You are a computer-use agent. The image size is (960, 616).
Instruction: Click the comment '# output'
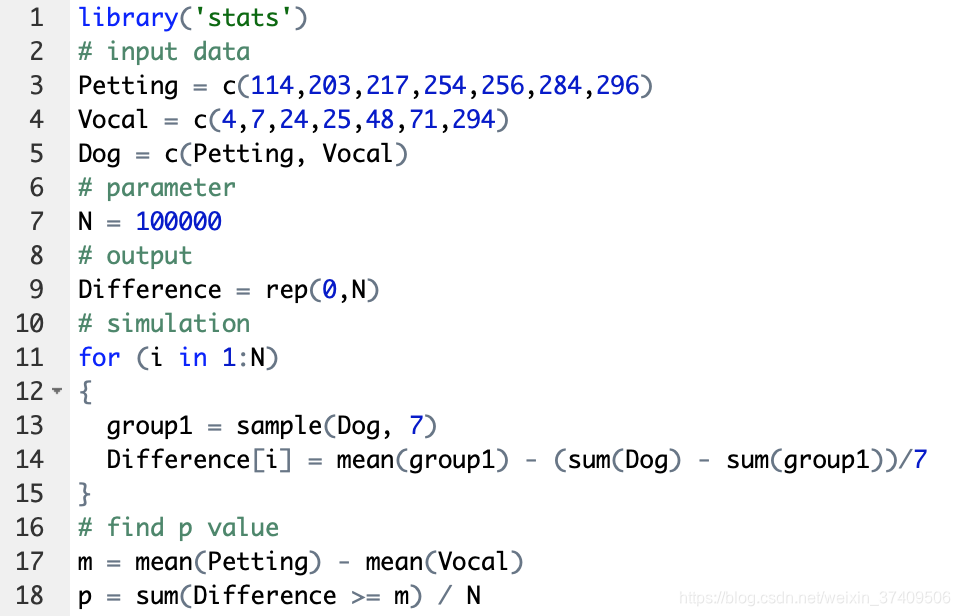[x=135, y=256]
